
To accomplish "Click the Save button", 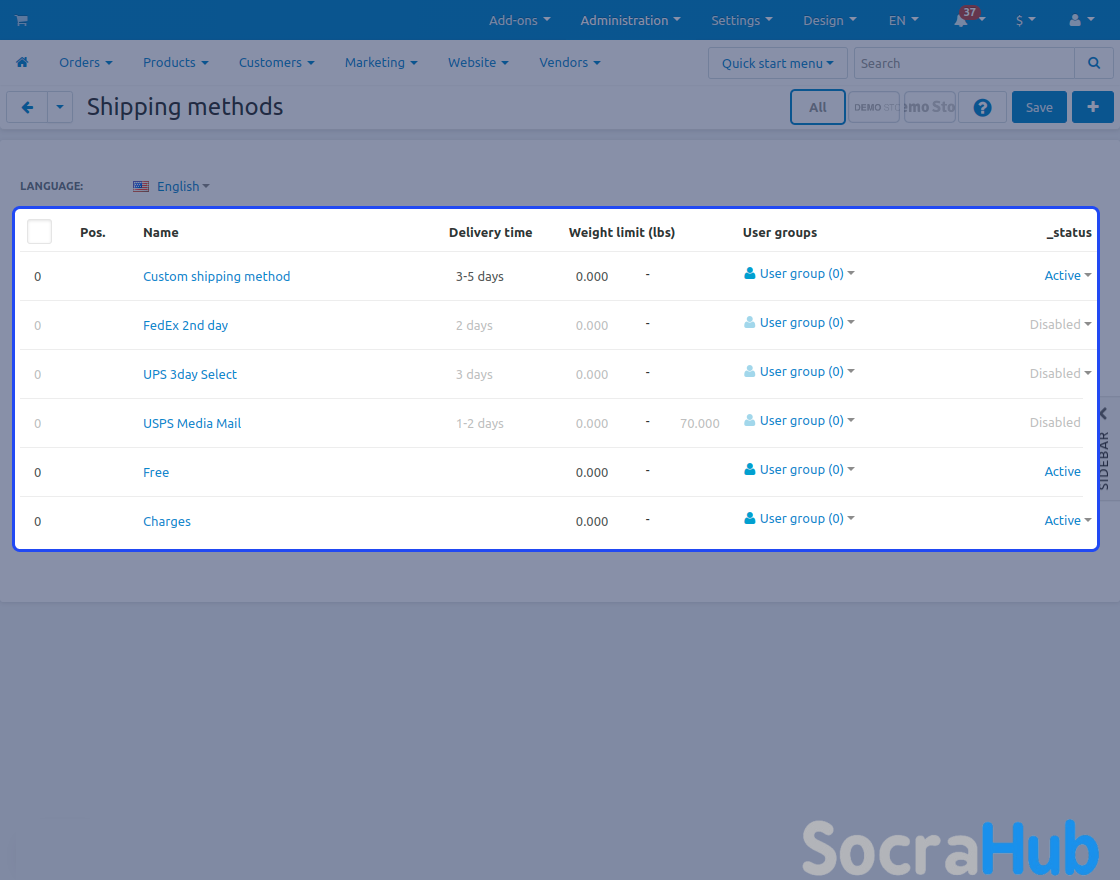I will 1039,107.
